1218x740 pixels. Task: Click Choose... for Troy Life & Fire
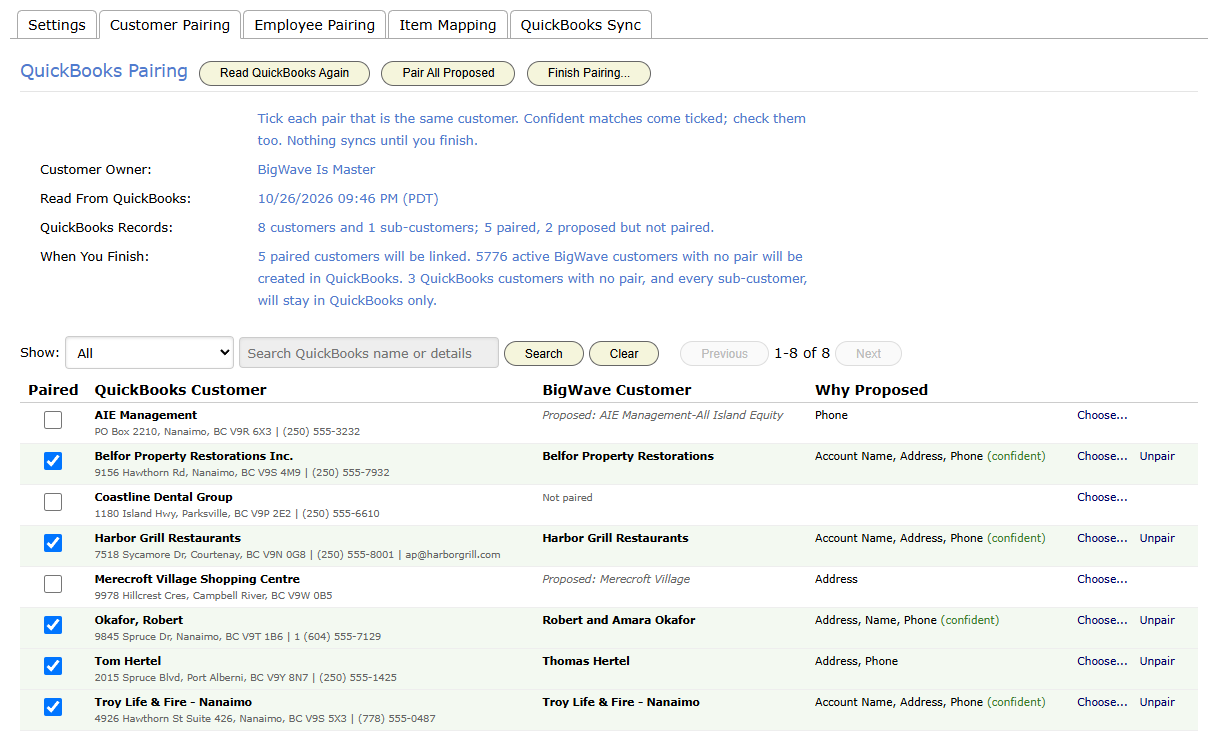[1102, 702]
